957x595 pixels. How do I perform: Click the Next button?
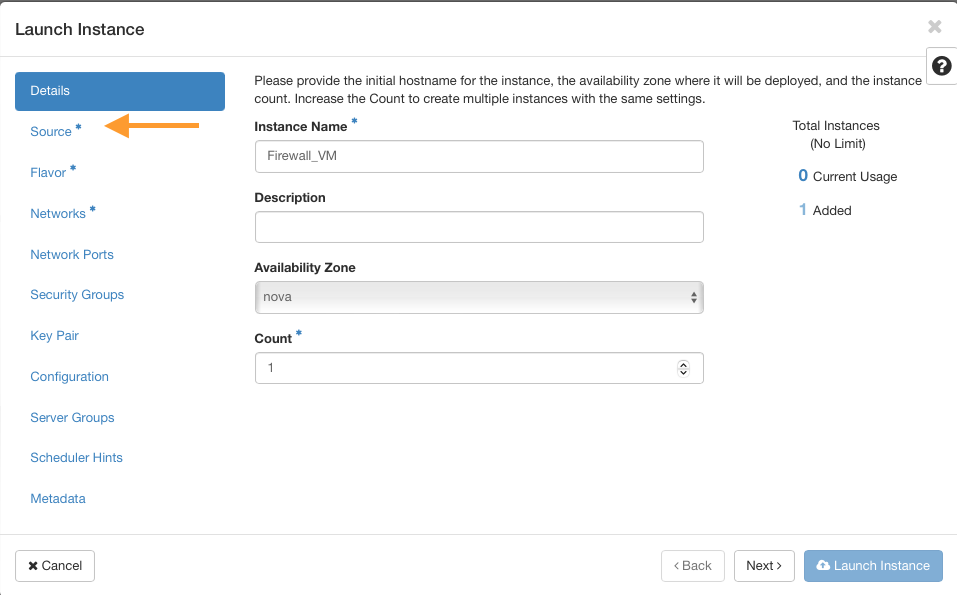[764, 566]
